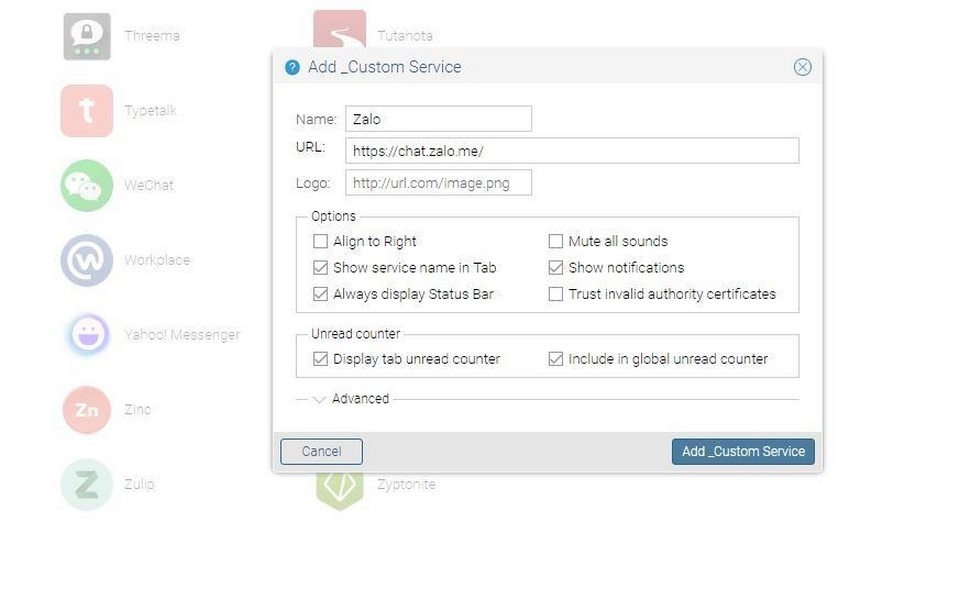Viewport: 960px width, 600px height.
Task: Uncheck Show notifications option
Action: (x=556, y=268)
